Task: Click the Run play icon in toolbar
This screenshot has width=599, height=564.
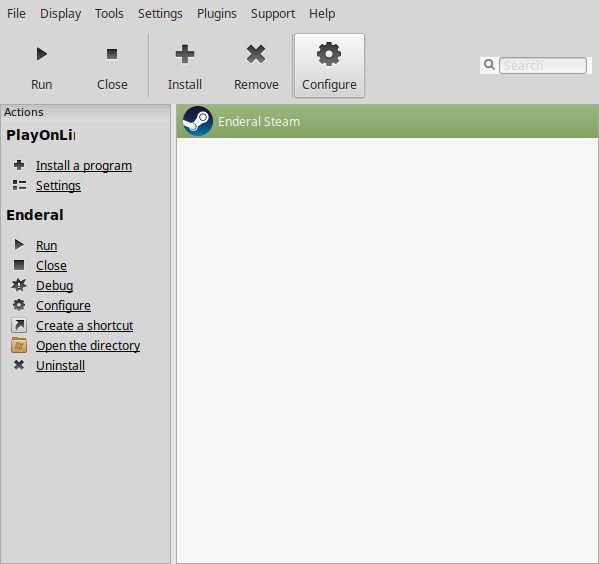Action: coord(42,54)
